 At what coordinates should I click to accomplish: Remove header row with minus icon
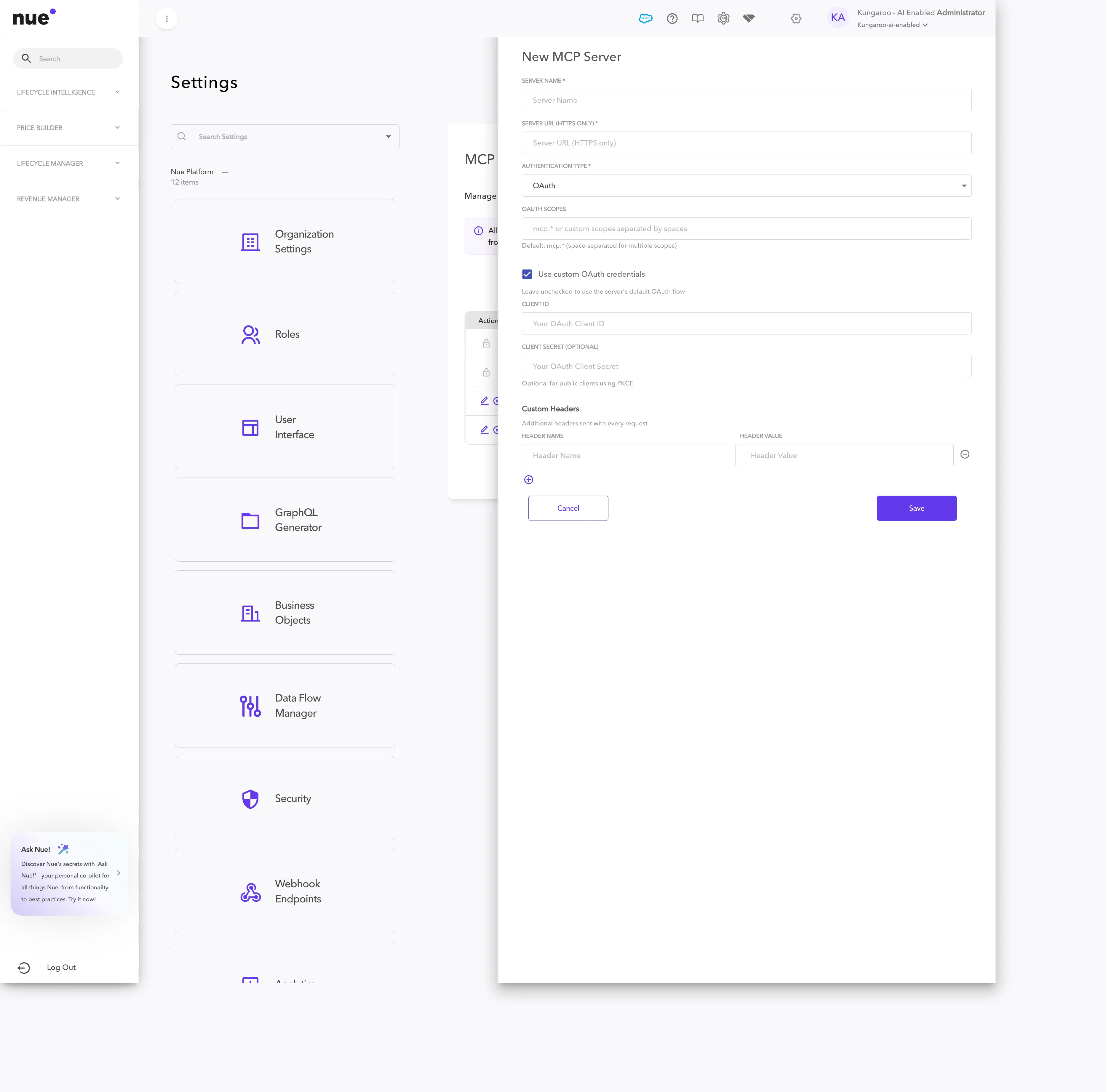click(x=965, y=454)
